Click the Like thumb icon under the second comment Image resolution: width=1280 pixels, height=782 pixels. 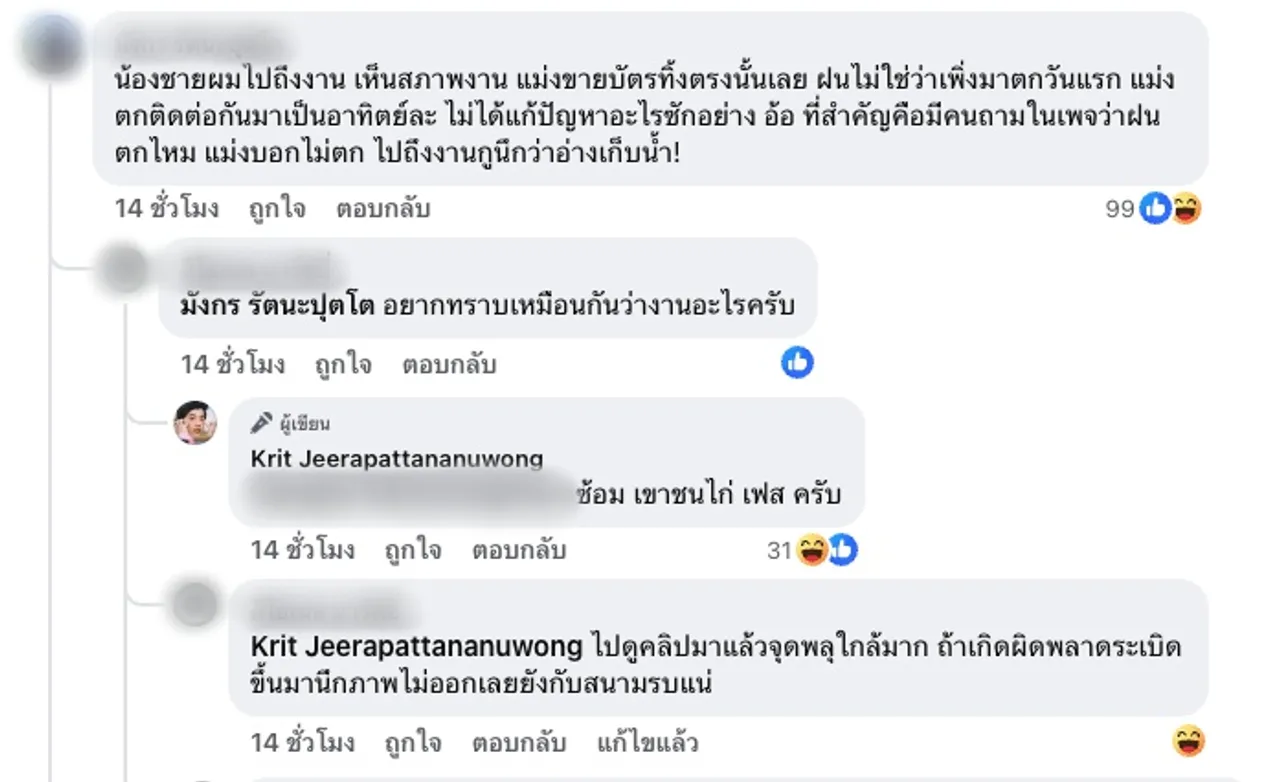798,364
